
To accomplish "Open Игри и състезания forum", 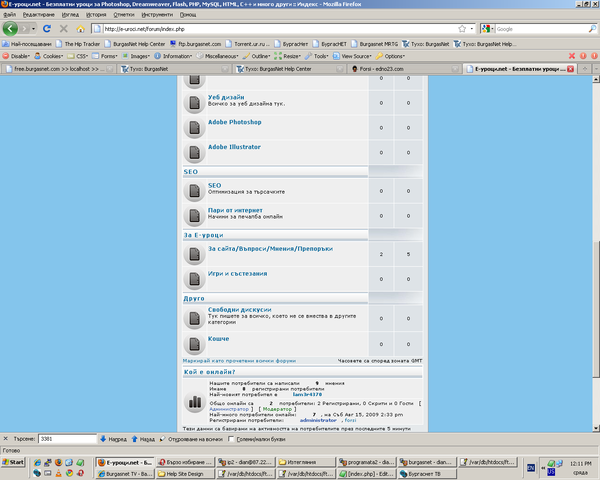I will [x=238, y=274].
